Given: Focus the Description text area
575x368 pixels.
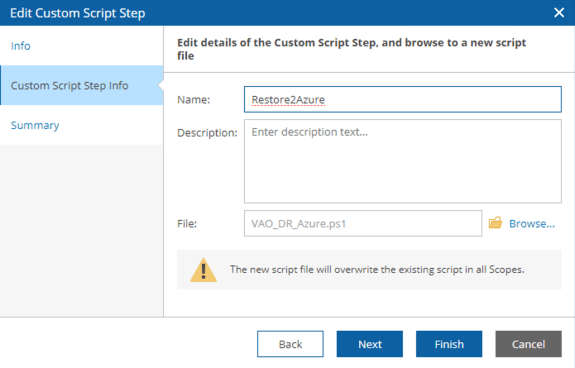Looking at the screenshot, I should [x=403, y=161].
